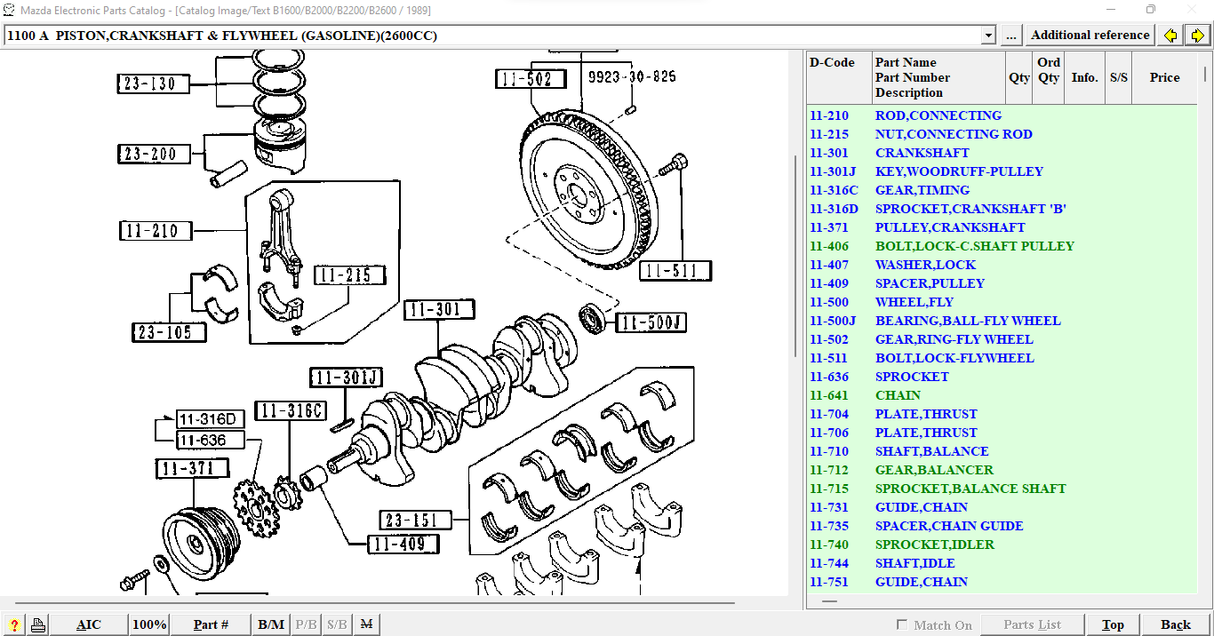Go to next catalog section with right arrow
The width and height of the screenshot is (1214, 636).
tap(1197, 36)
